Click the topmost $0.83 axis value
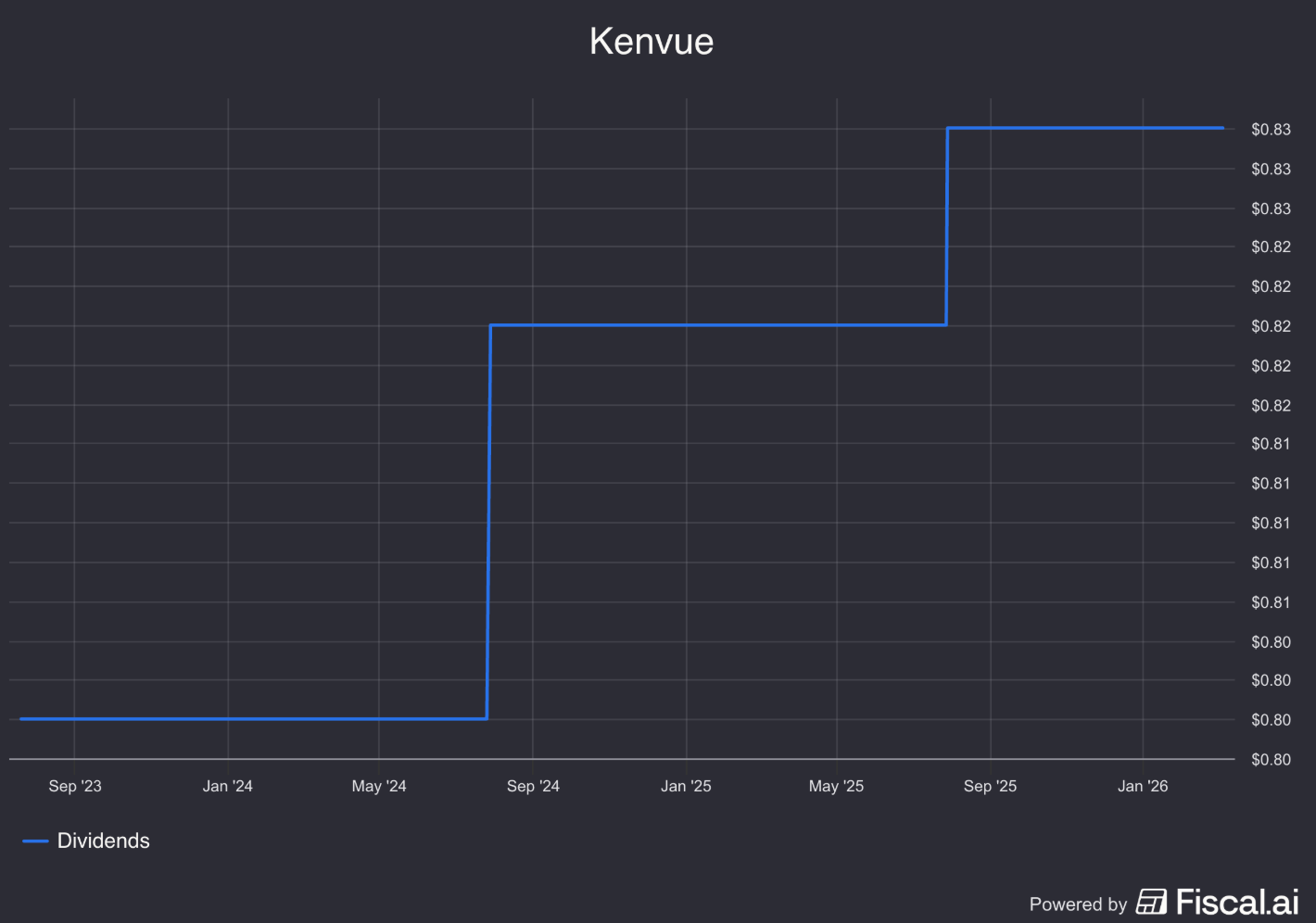Image resolution: width=1316 pixels, height=923 pixels. (x=1271, y=130)
